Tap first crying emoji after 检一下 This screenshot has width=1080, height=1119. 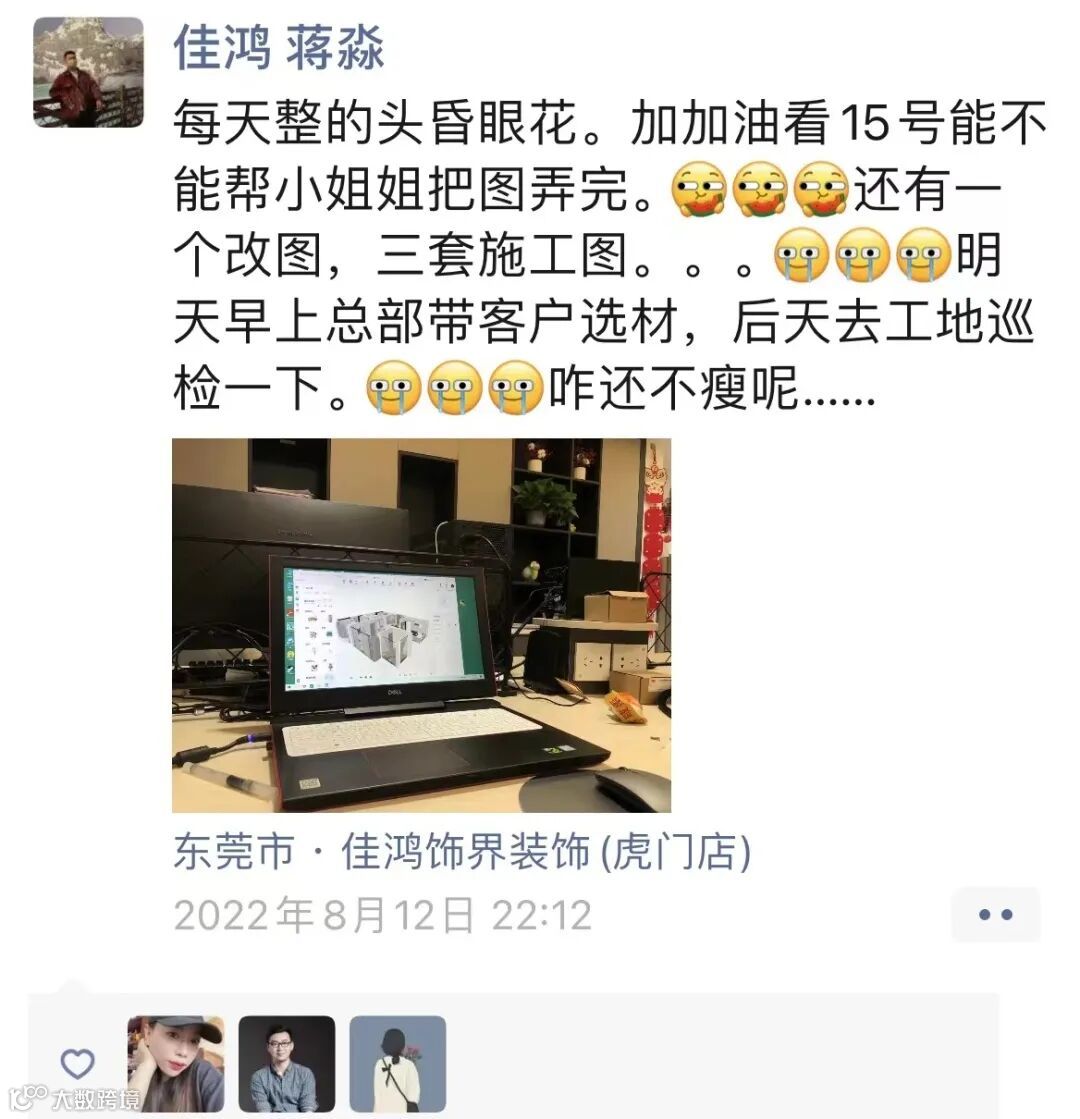pyautogui.click(x=393, y=388)
